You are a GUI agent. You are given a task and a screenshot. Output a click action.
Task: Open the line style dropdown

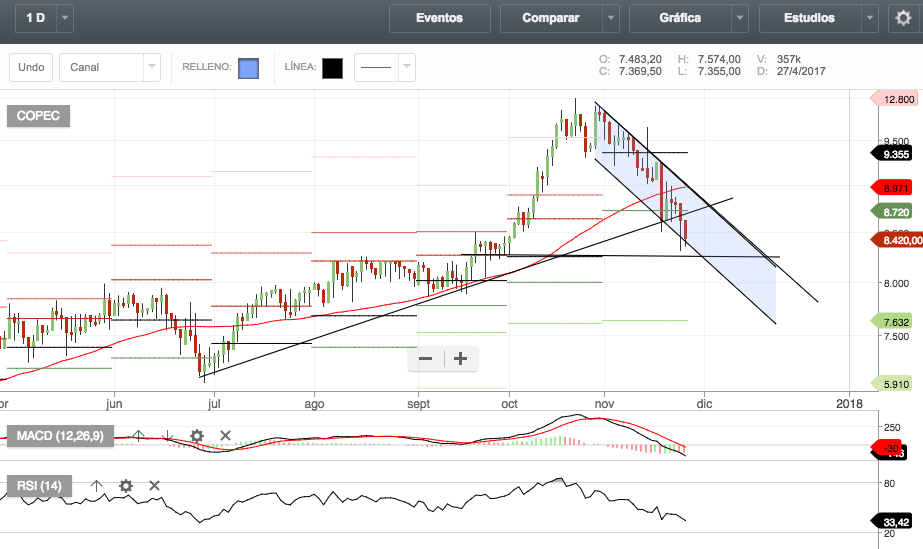click(x=406, y=68)
